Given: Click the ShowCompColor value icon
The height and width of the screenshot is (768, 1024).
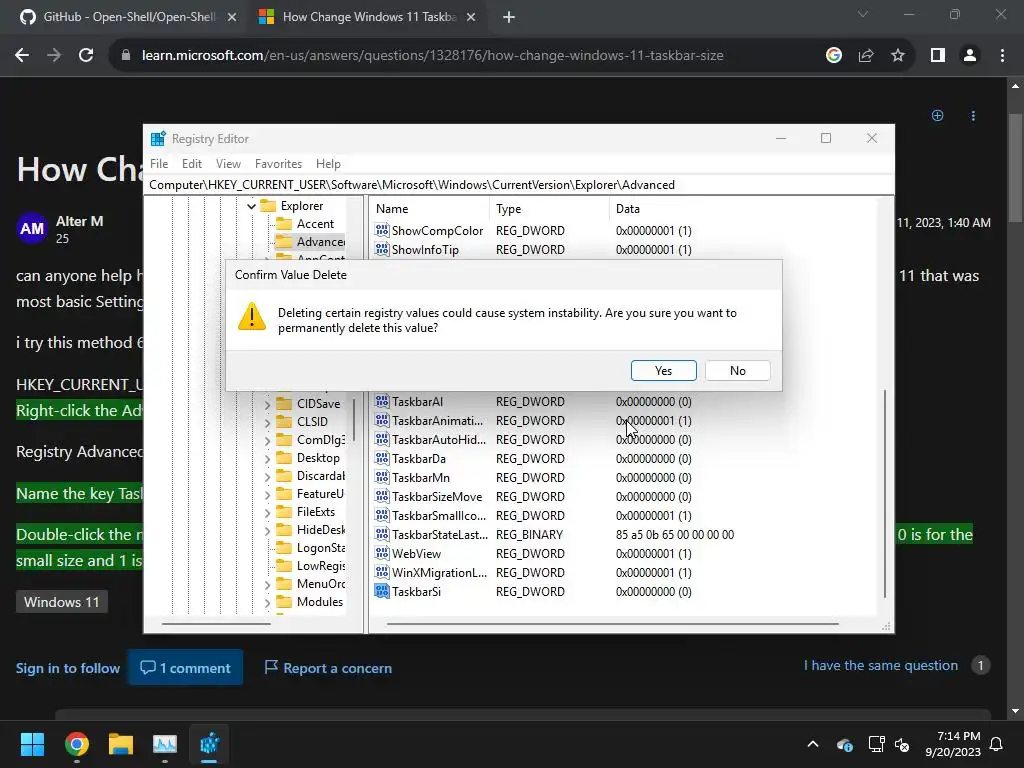Looking at the screenshot, I should [x=382, y=231].
